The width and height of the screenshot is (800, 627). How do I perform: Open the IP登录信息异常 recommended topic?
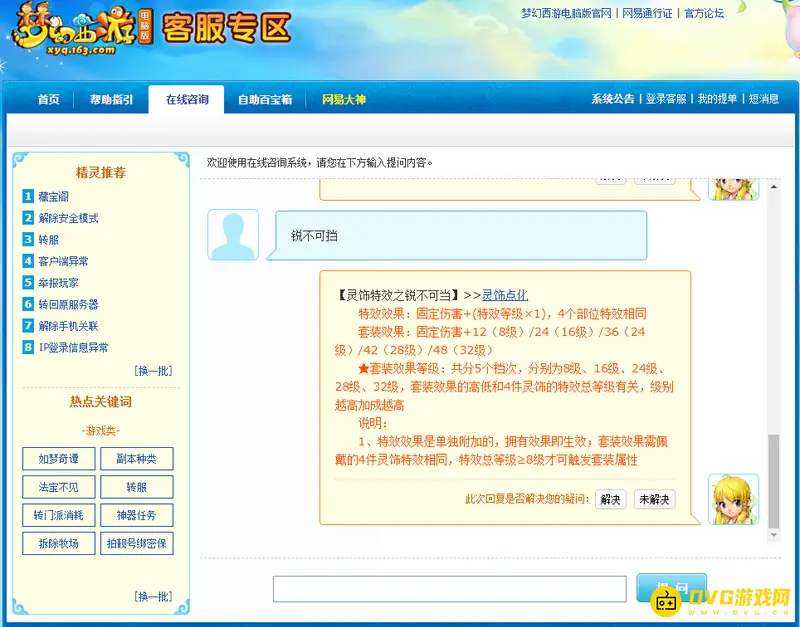coord(73,348)
